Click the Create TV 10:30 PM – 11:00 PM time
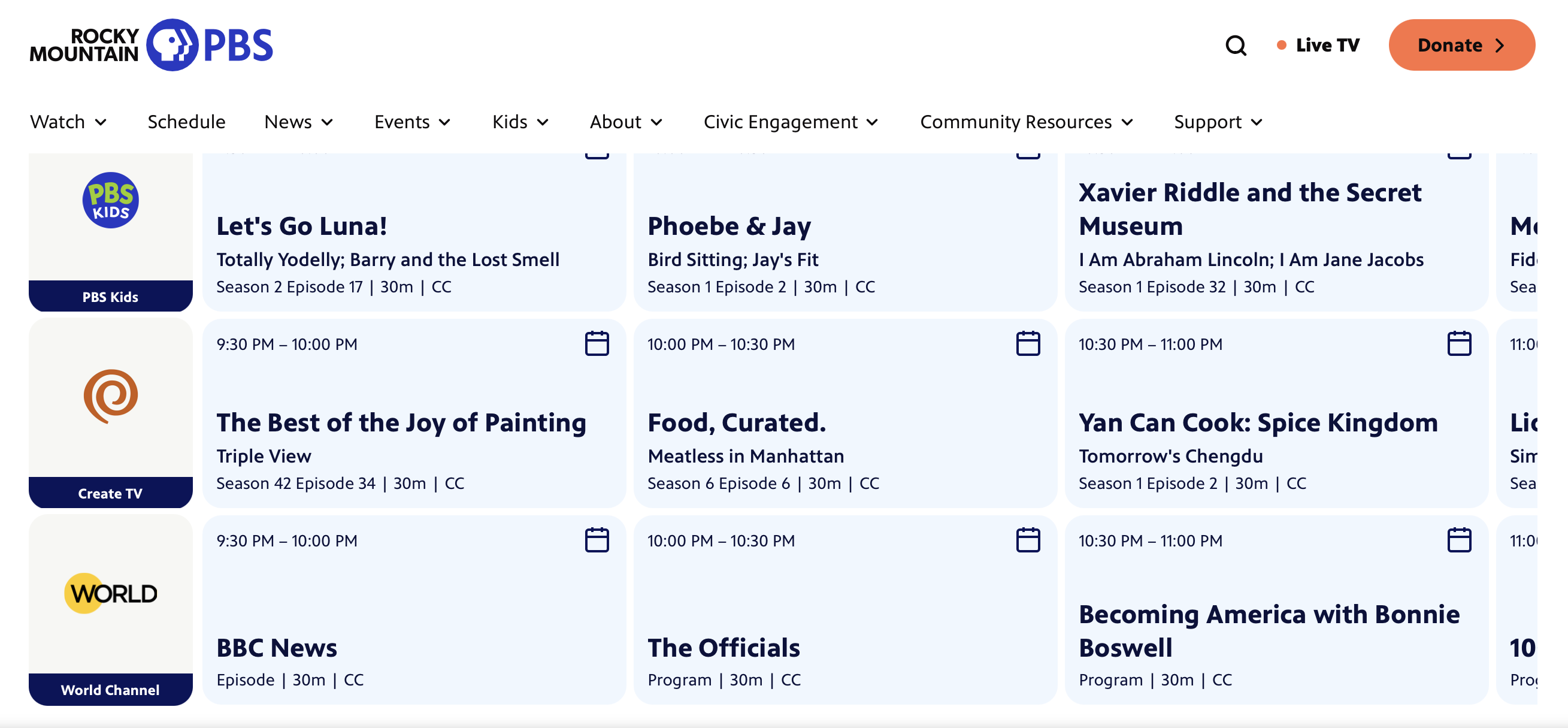The width and height of the screenshot is (1568, 728). click(1151, 344)
